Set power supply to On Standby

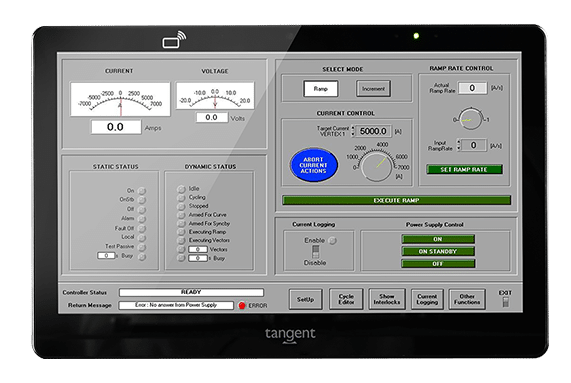[438, 251]
